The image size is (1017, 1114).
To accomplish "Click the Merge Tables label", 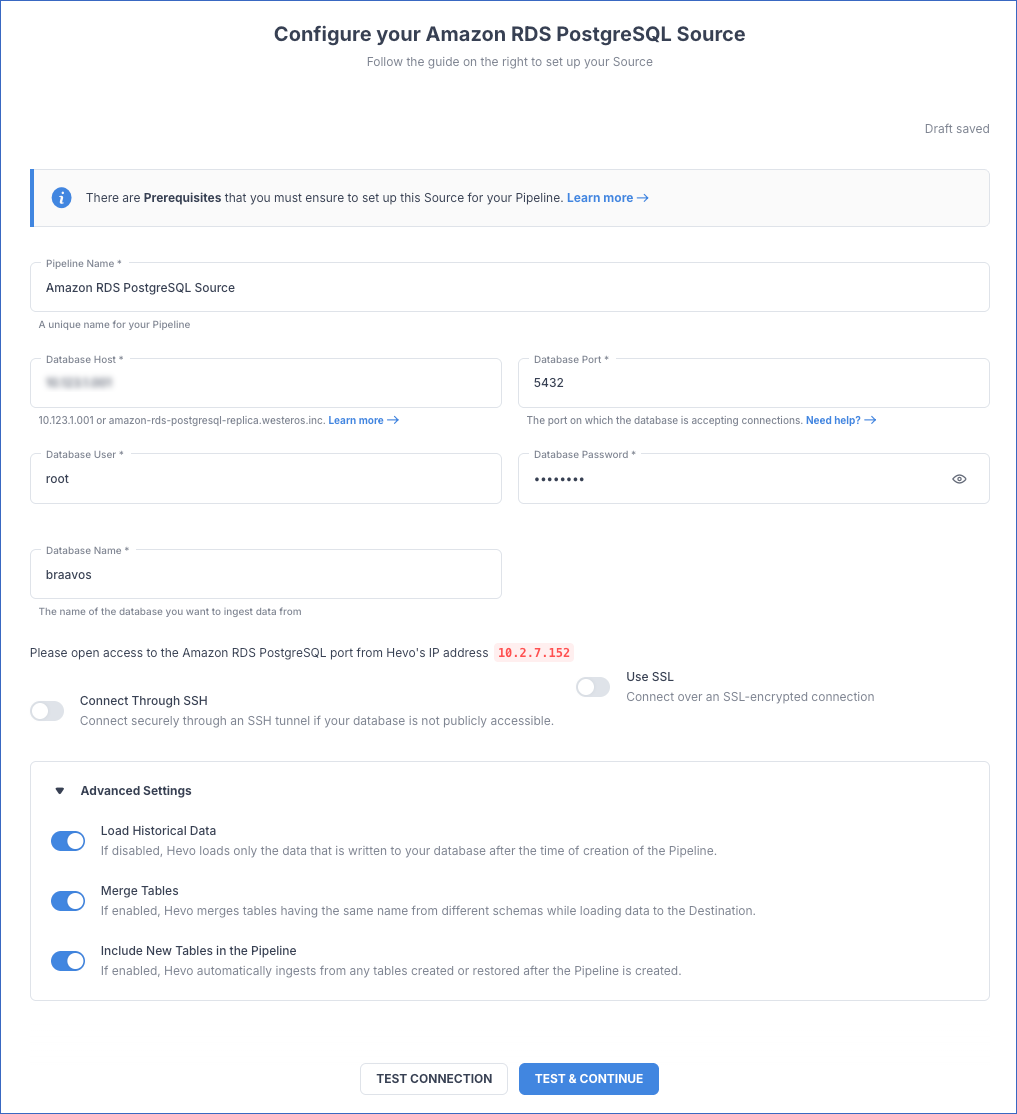I will pyautogui.click(x=139, y=891).
